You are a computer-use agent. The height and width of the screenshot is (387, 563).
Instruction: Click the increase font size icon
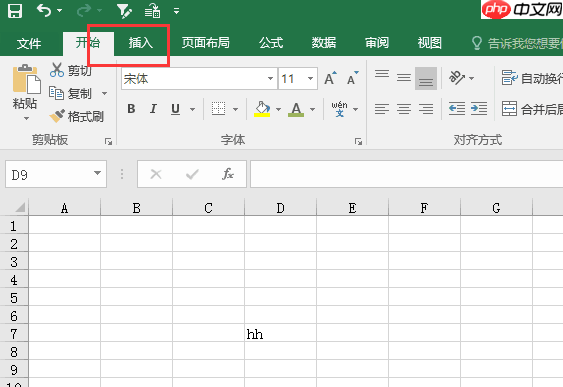click(331, 78)
